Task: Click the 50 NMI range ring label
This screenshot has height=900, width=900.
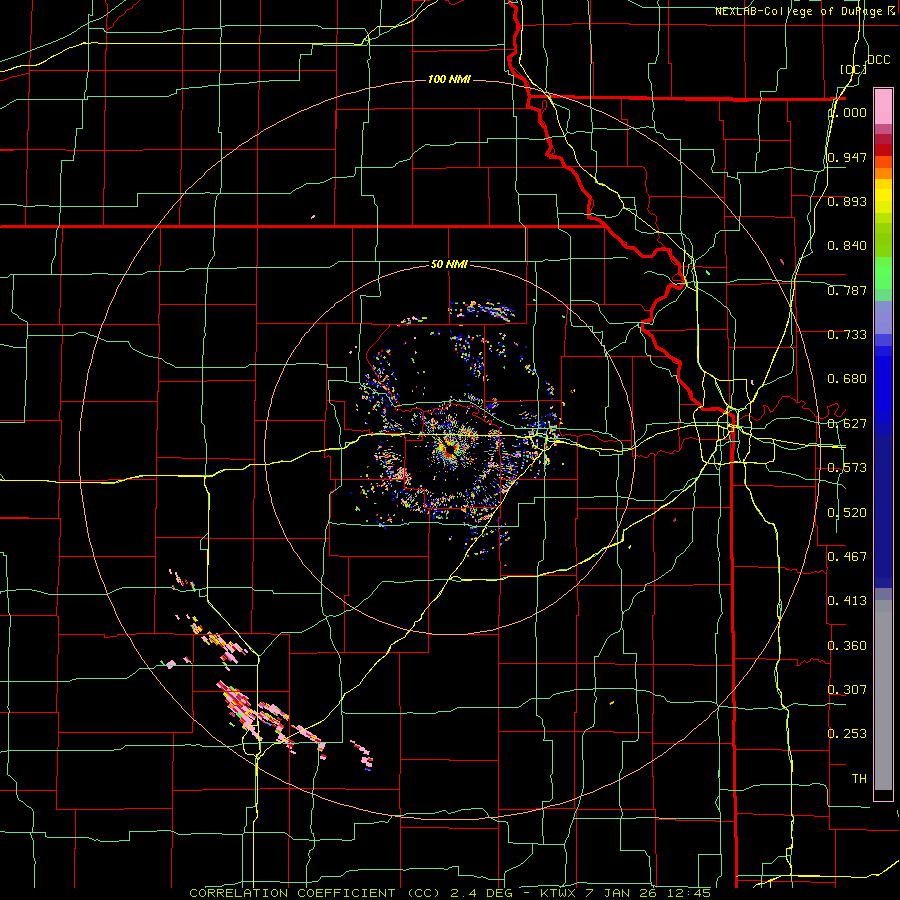Action: tap(449, 264)
